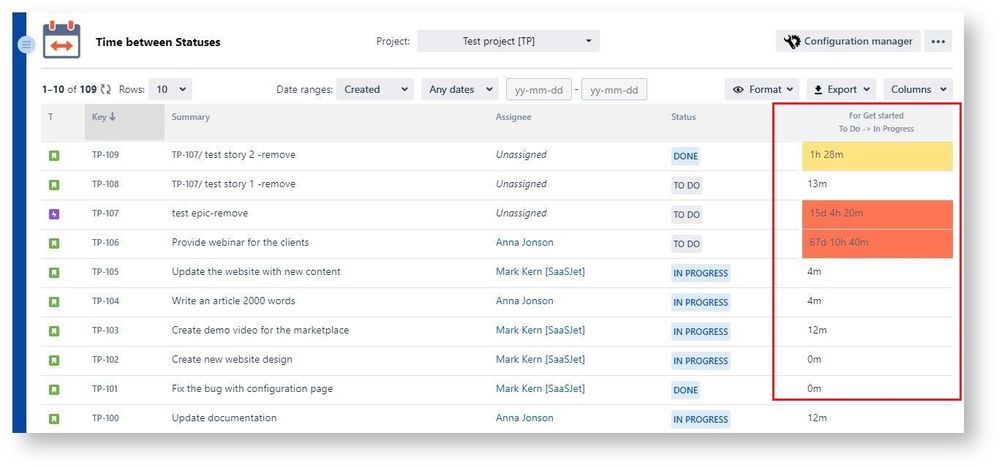
Task: Click the Time between Statuses calendar logo
Action: point(61,39)
